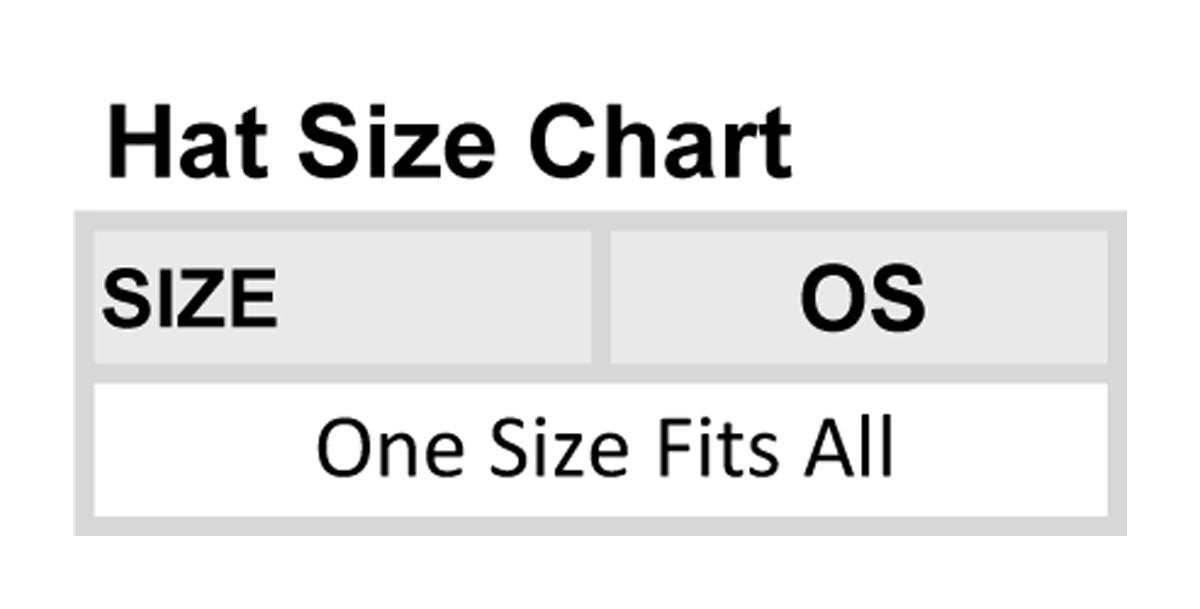Click the vertical divider between SIZE and OS
The image size is (1200, 609).
tap(601, 298)
